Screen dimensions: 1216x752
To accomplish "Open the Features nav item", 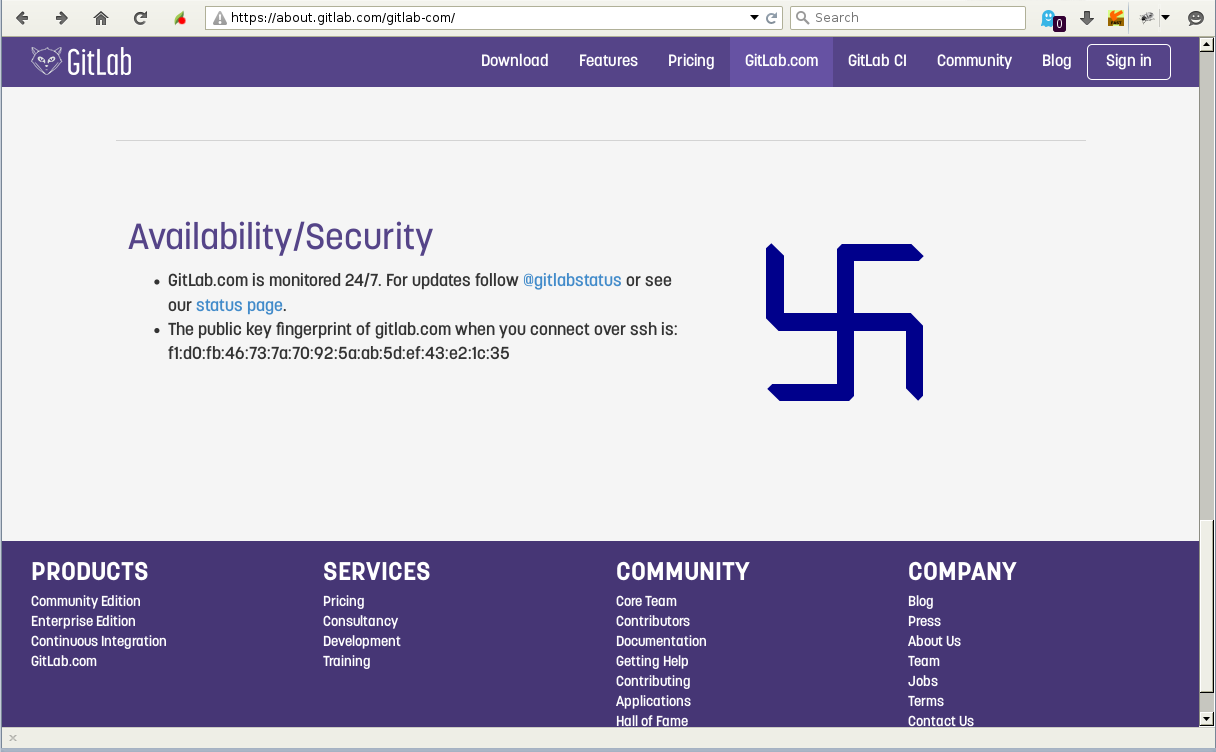I will pos(608,61).
